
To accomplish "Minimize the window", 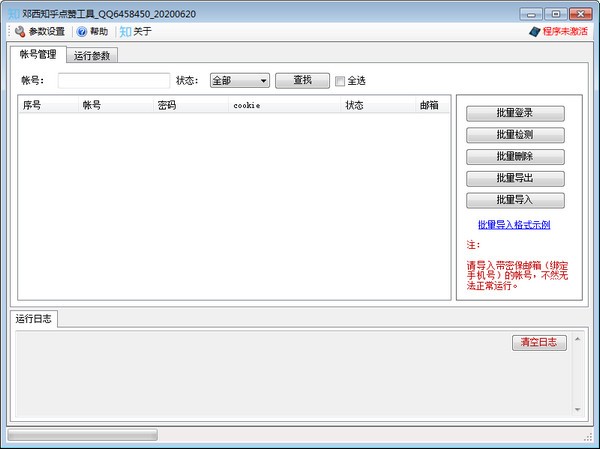I will 531,15.
